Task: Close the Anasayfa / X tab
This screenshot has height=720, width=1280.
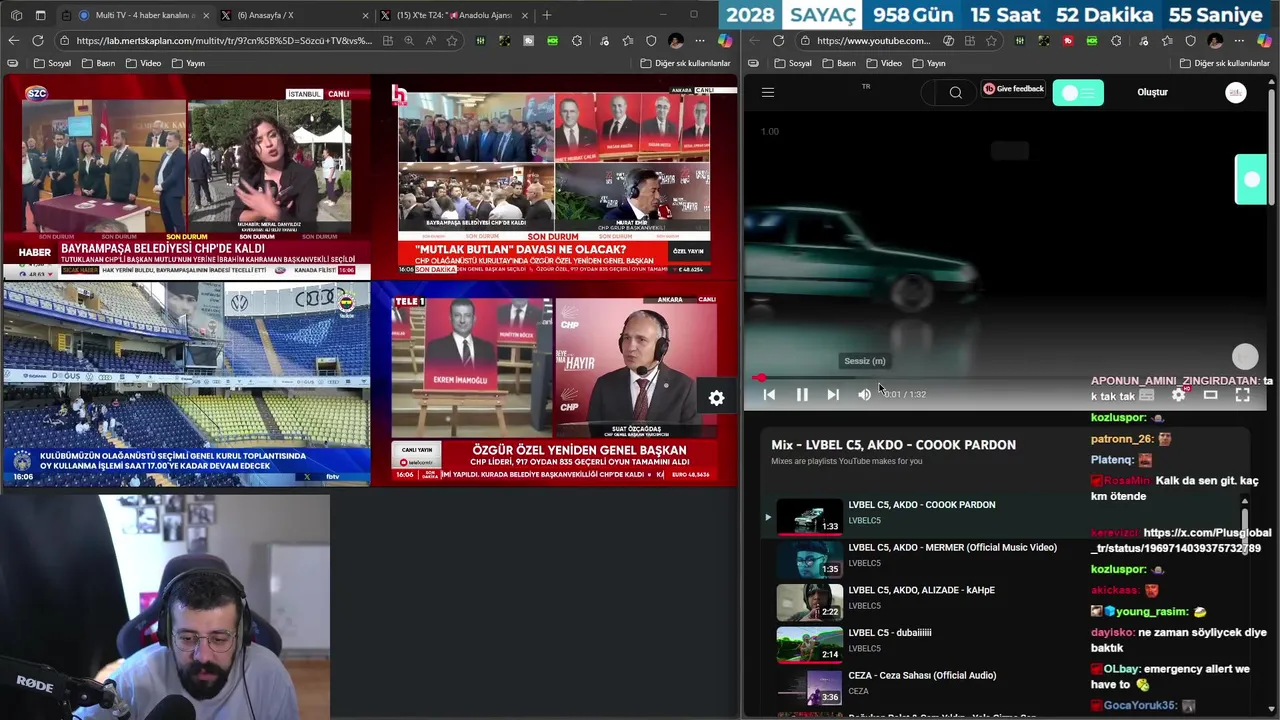Action: [364, 15]
